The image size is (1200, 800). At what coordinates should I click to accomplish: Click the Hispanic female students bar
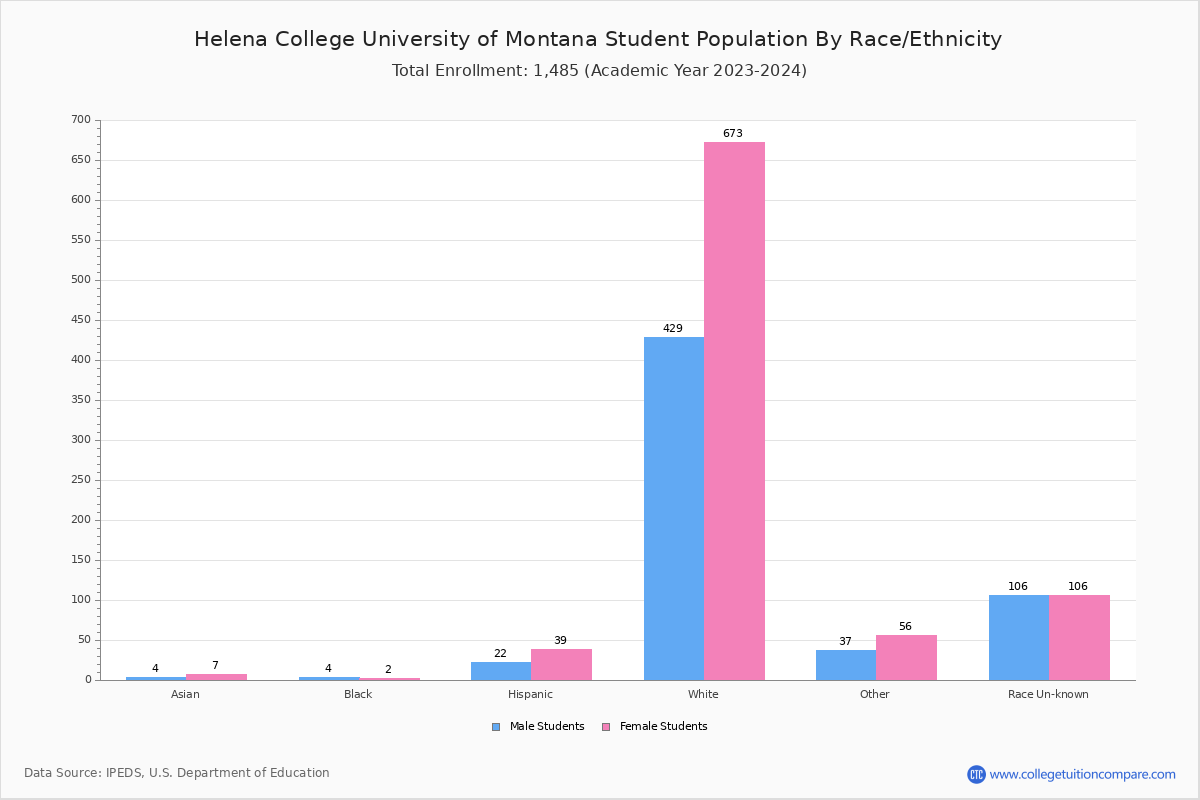click(561, 664)
